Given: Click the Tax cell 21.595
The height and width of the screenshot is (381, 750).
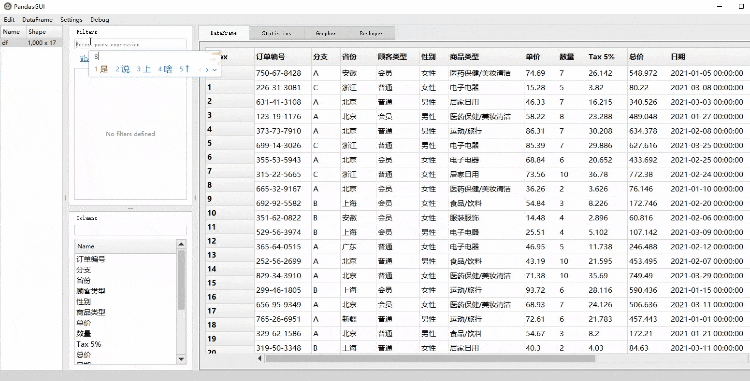Looking at the screenshot, I should click(607, 261).
